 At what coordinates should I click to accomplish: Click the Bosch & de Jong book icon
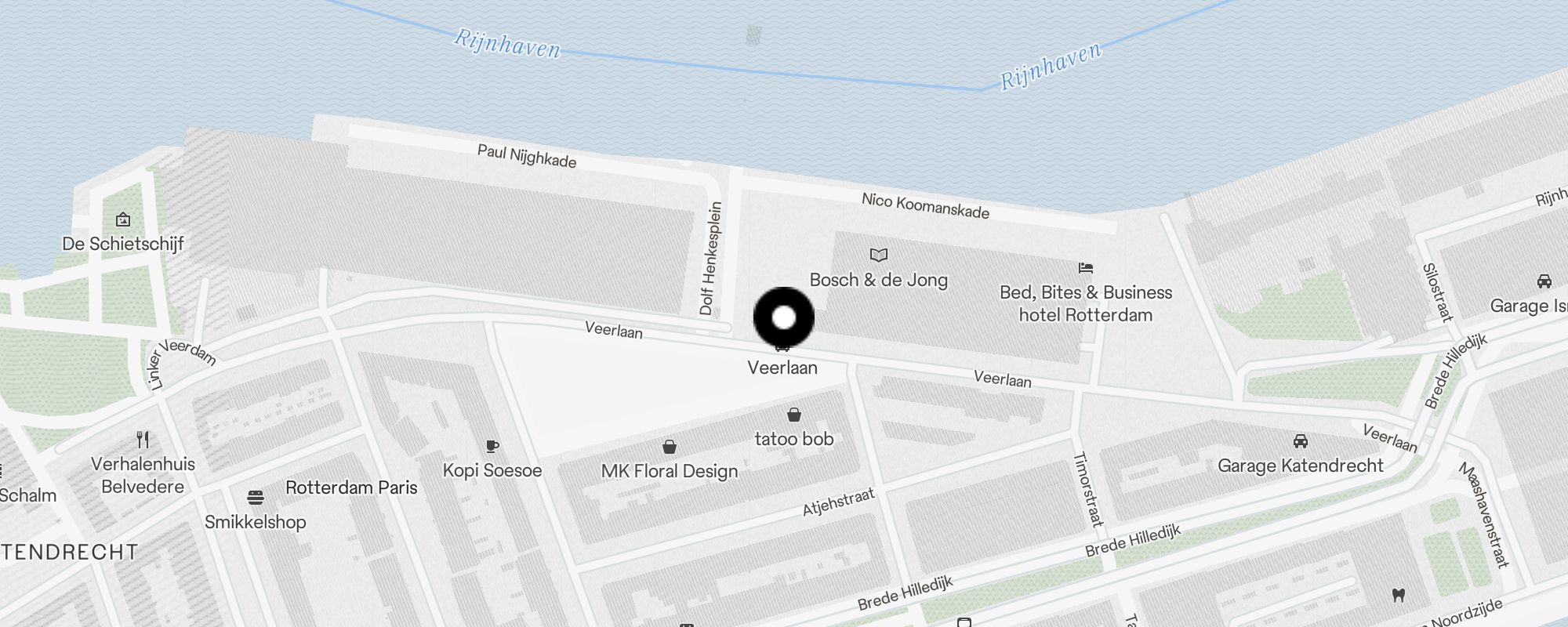[879, 255]
